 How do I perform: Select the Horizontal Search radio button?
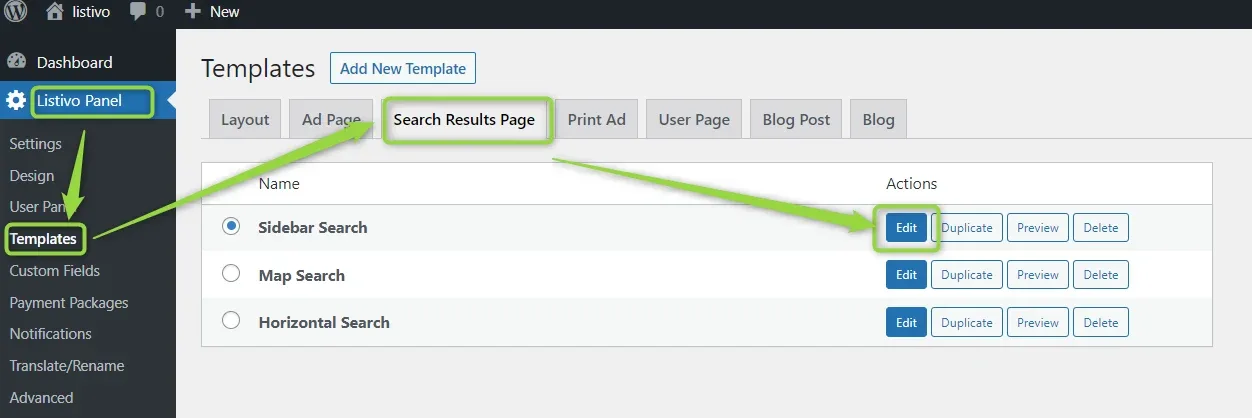tap(231, 321)
